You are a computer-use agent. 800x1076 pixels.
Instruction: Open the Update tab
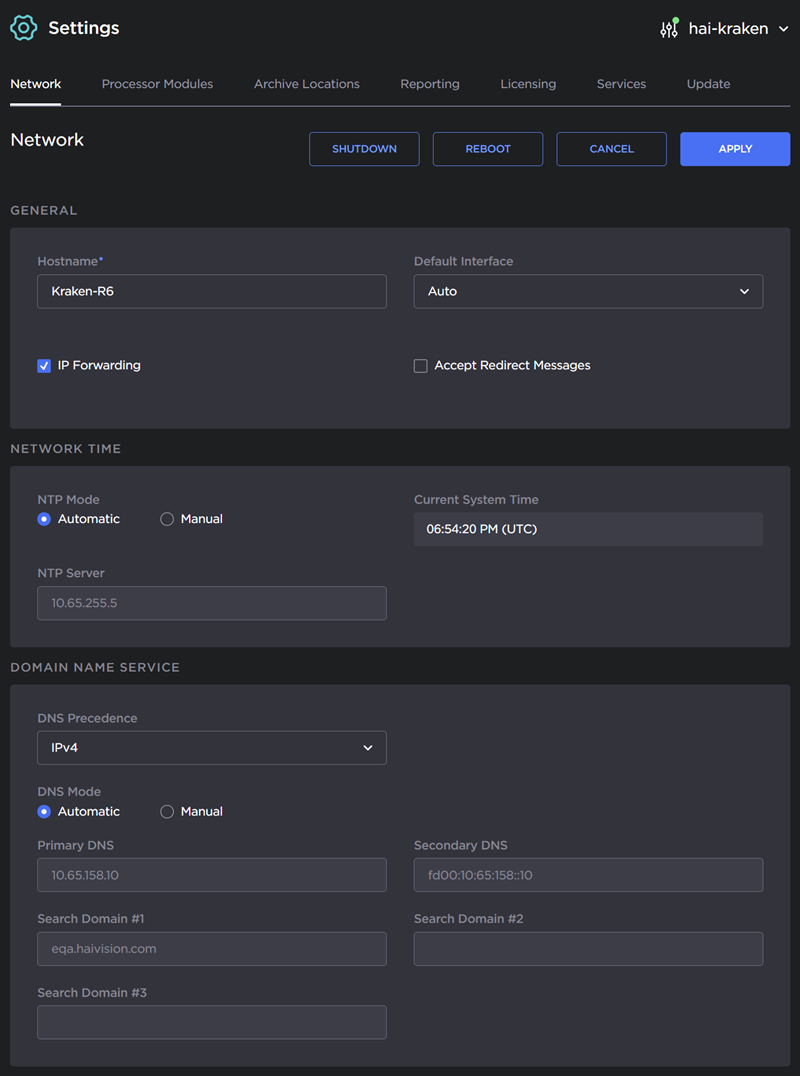coord(708,84)
